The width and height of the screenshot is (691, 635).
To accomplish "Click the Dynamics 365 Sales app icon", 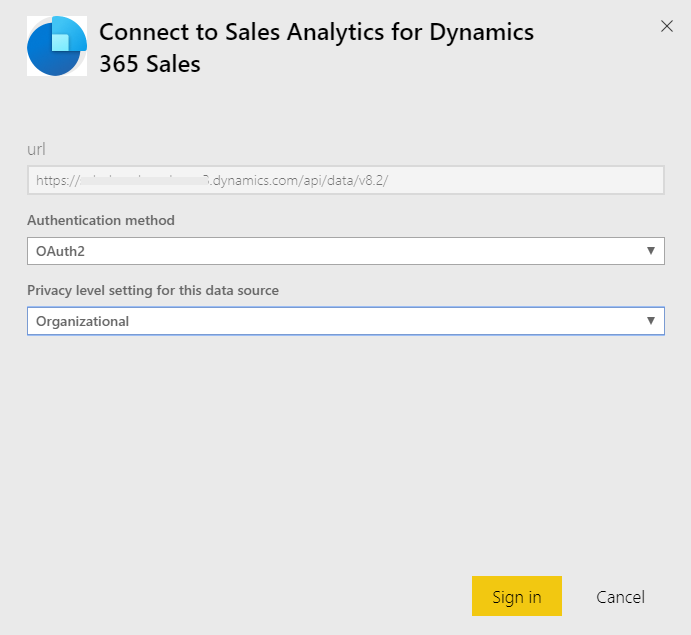I will tap(57, 46).
